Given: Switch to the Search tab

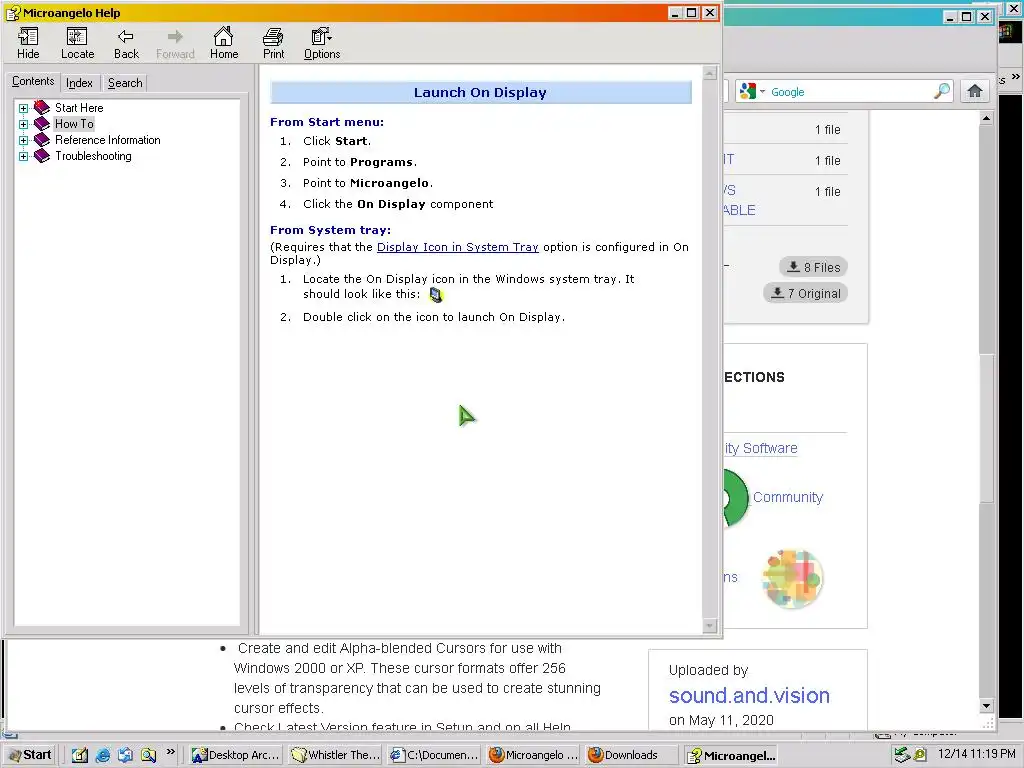Looking at the screenshot, I should click(x=125, y=83).
